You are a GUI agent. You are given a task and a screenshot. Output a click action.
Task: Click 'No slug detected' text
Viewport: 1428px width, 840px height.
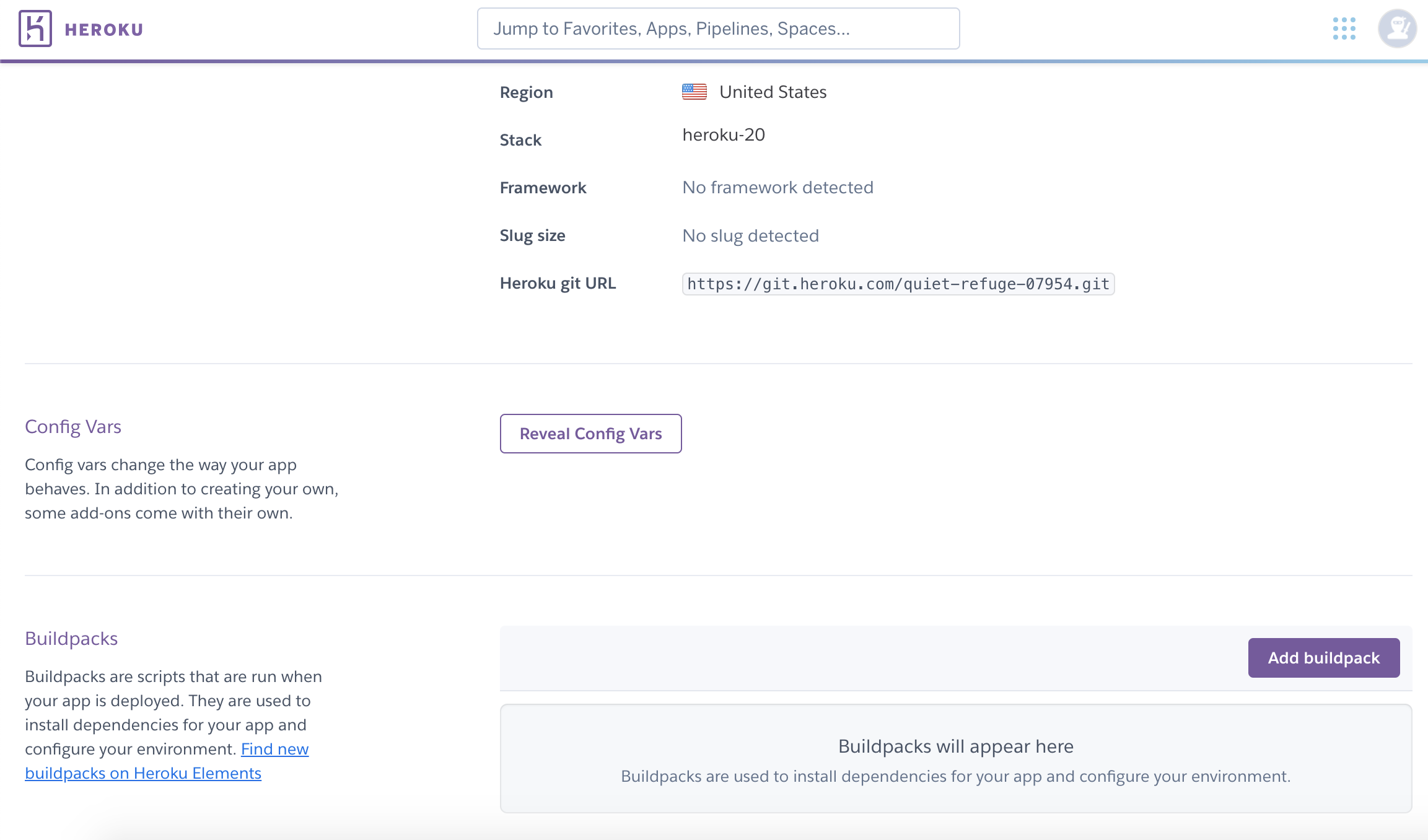click(750, 235)
